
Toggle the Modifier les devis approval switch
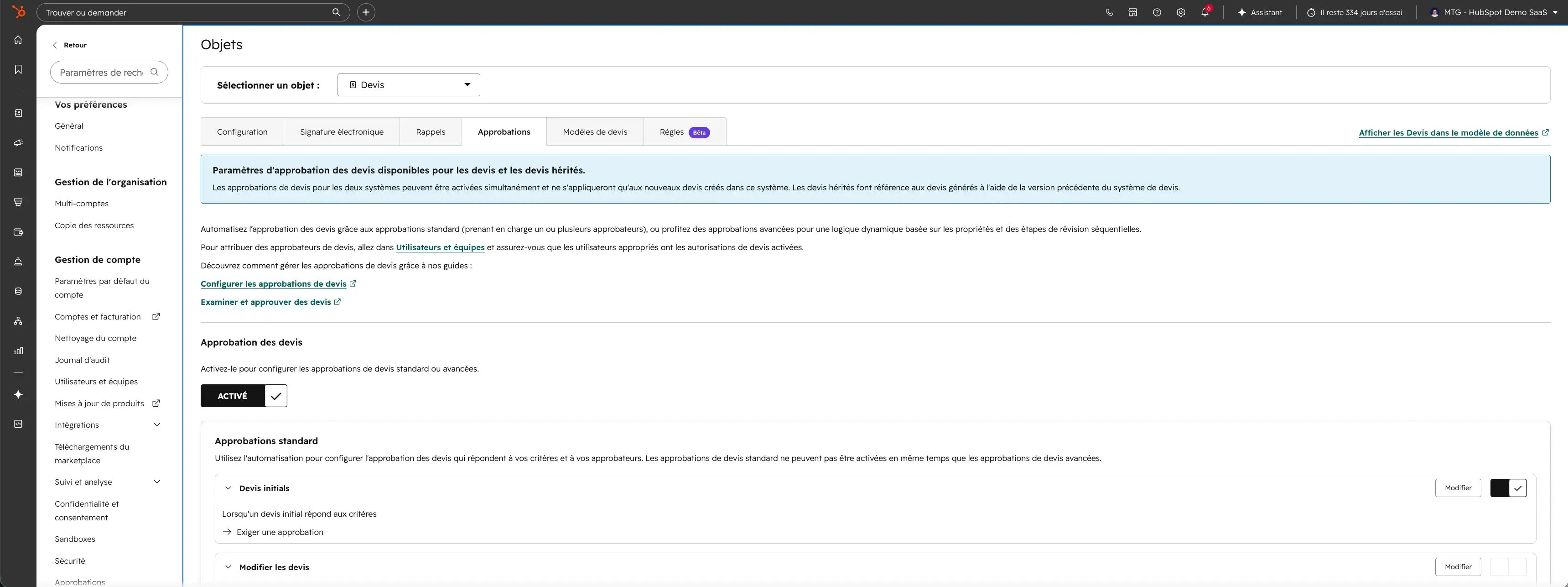pyautogui.click(x=1508, y=567)
